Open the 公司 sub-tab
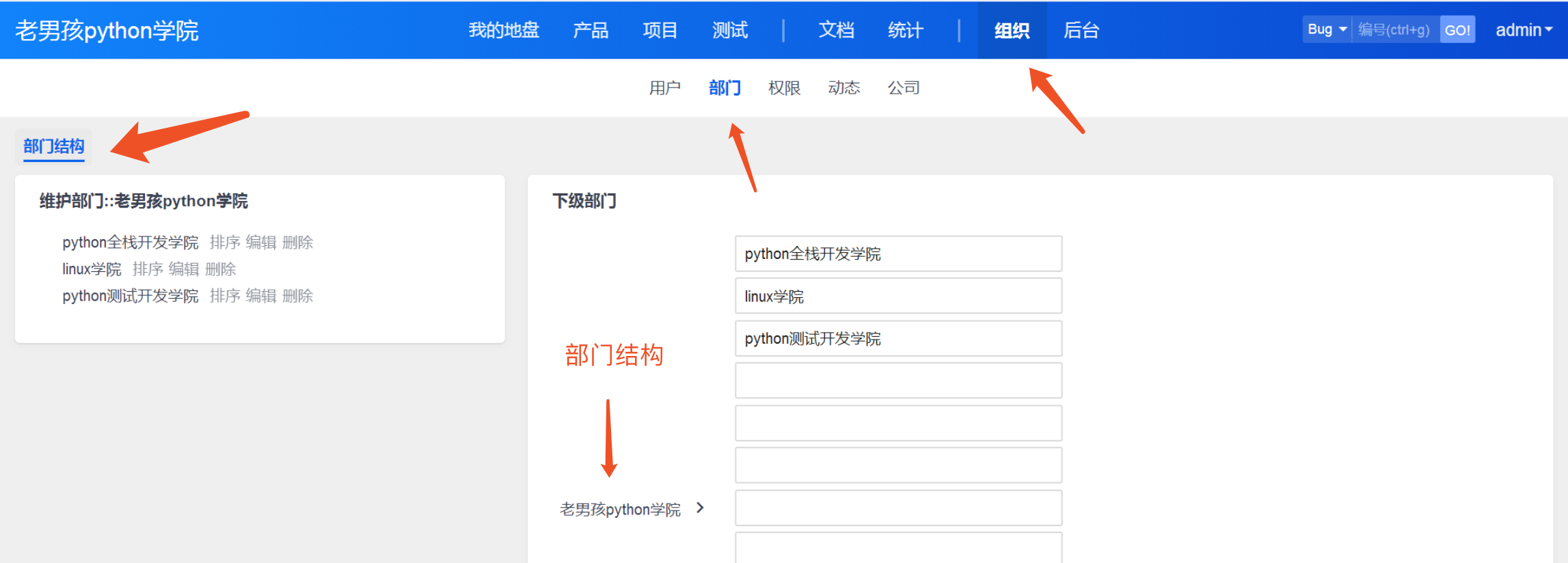The width and height of the screenshot is (1568, 563). [903, 87]
